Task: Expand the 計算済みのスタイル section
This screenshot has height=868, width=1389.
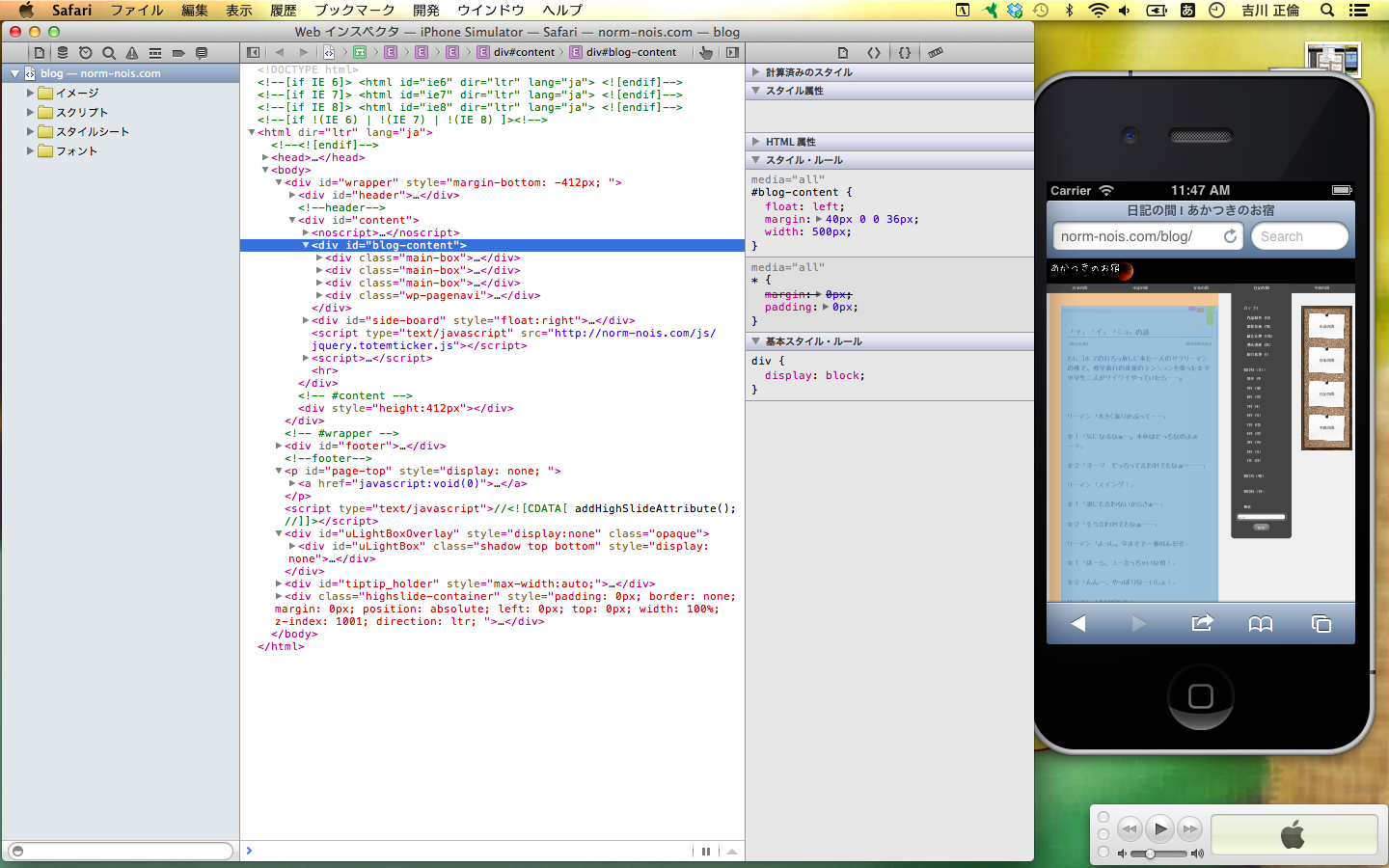Action: pos(755,72)
